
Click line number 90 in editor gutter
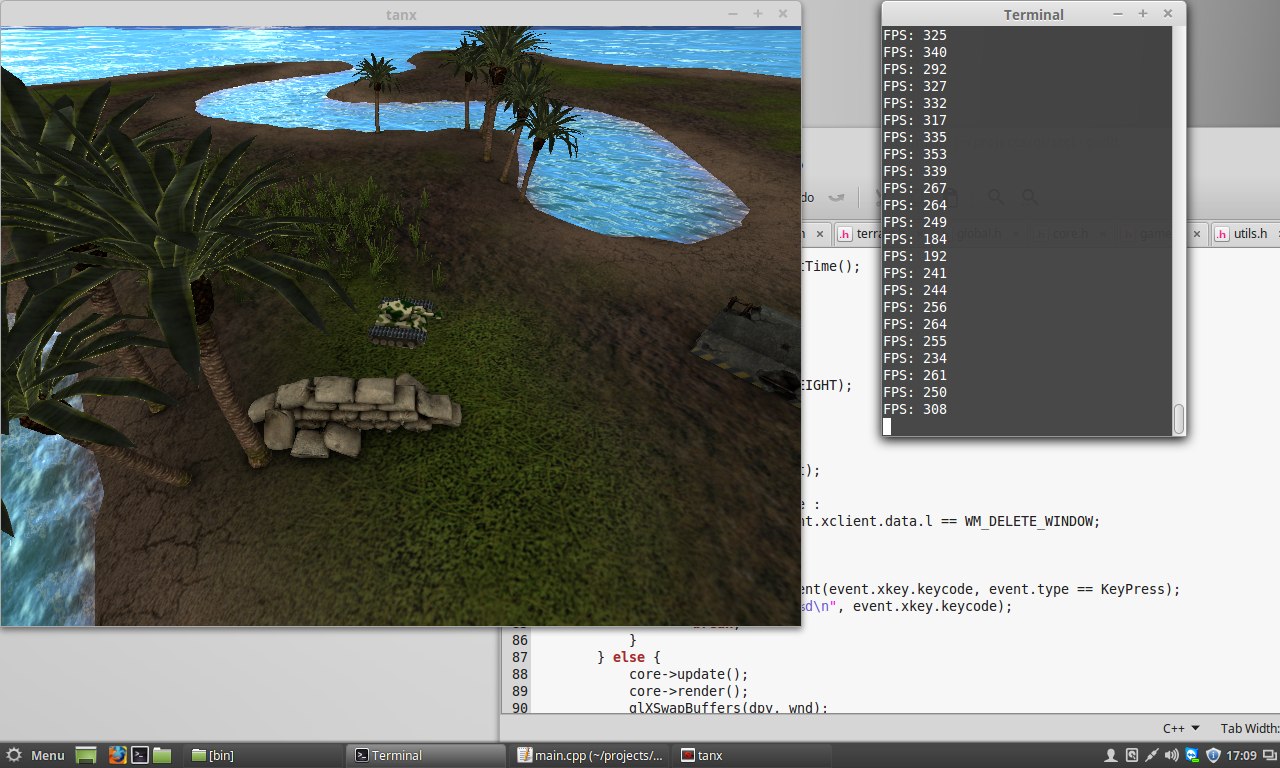519,708
